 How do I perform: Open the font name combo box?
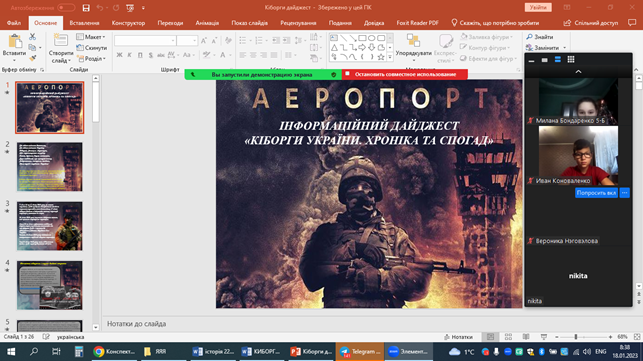145,41
